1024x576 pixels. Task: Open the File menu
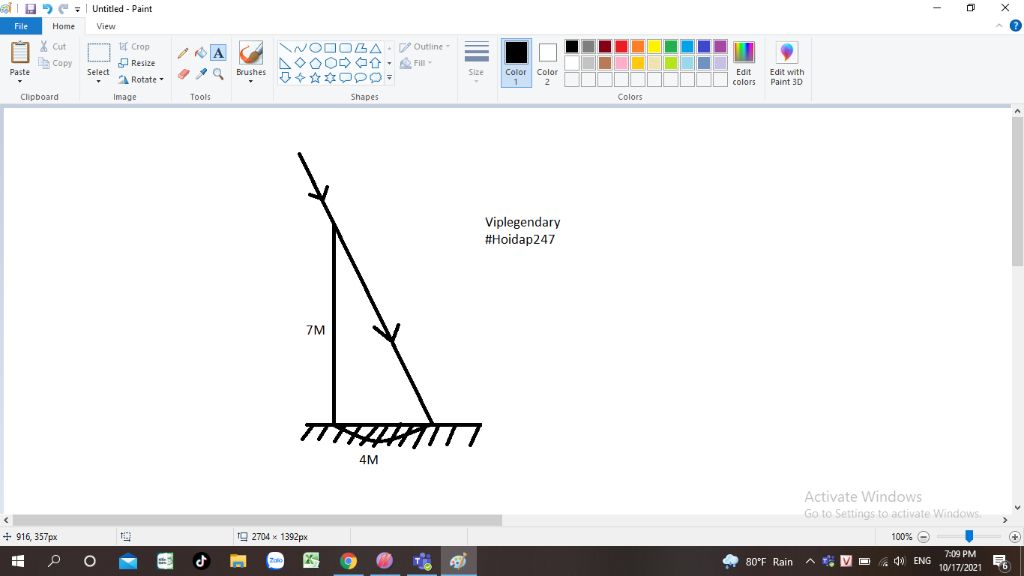point(21,26)
